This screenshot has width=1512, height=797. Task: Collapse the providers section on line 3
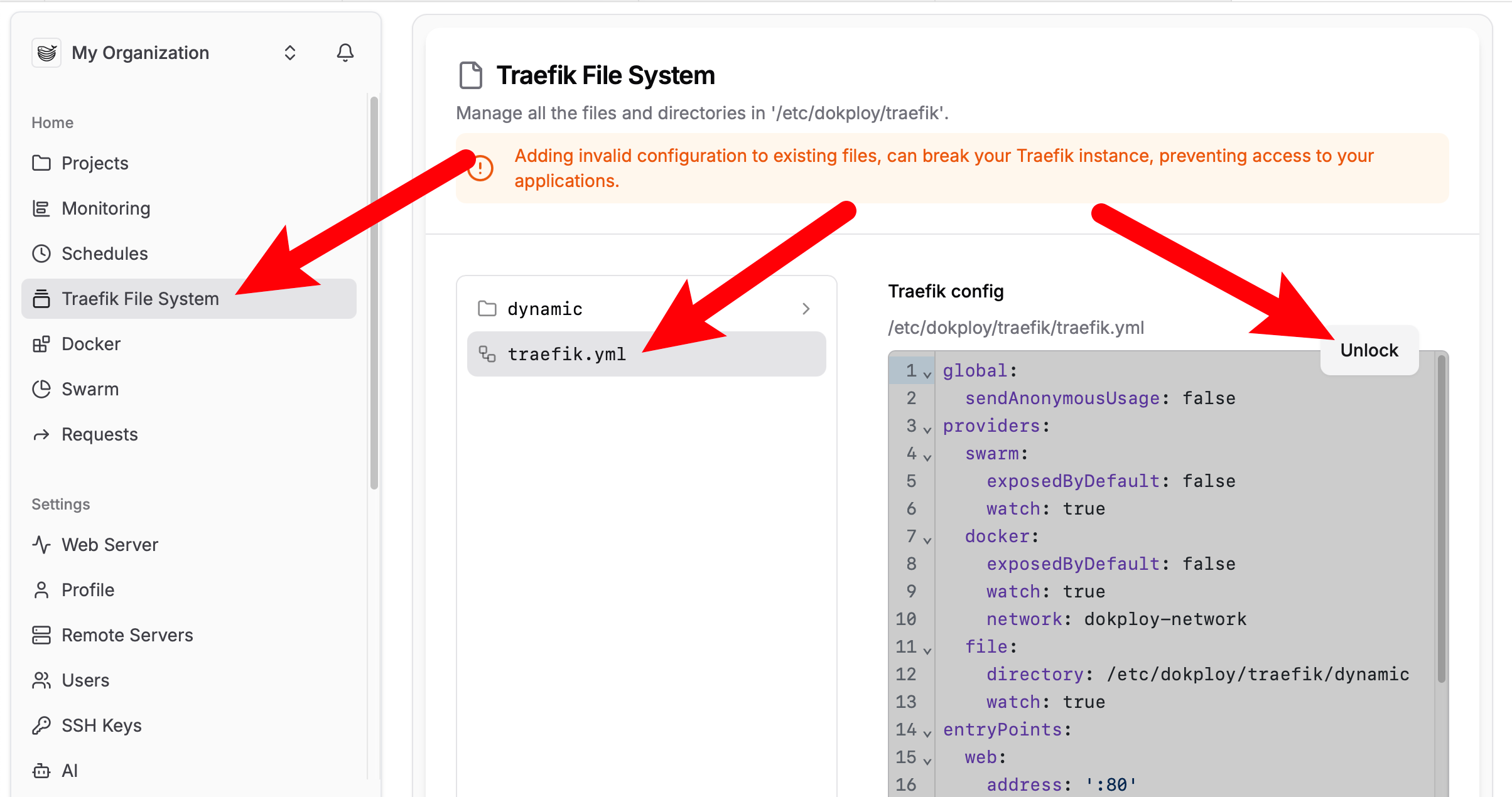927,429
